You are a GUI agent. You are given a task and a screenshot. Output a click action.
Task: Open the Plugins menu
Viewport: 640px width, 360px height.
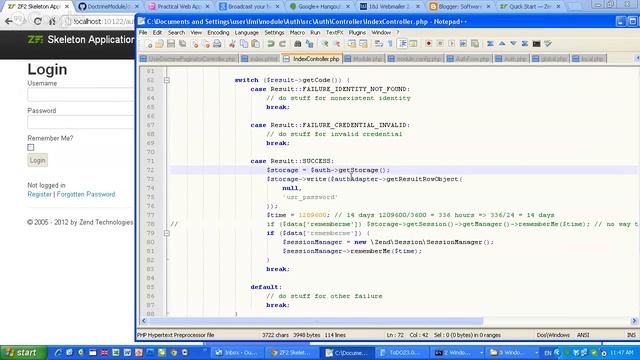click(x=357, y=32)
